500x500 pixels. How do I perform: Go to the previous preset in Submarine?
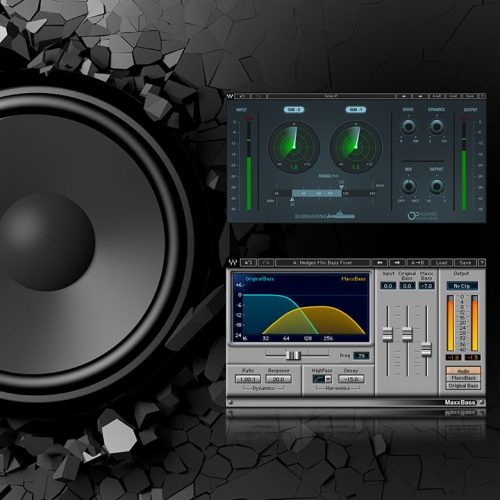point(404,96)
